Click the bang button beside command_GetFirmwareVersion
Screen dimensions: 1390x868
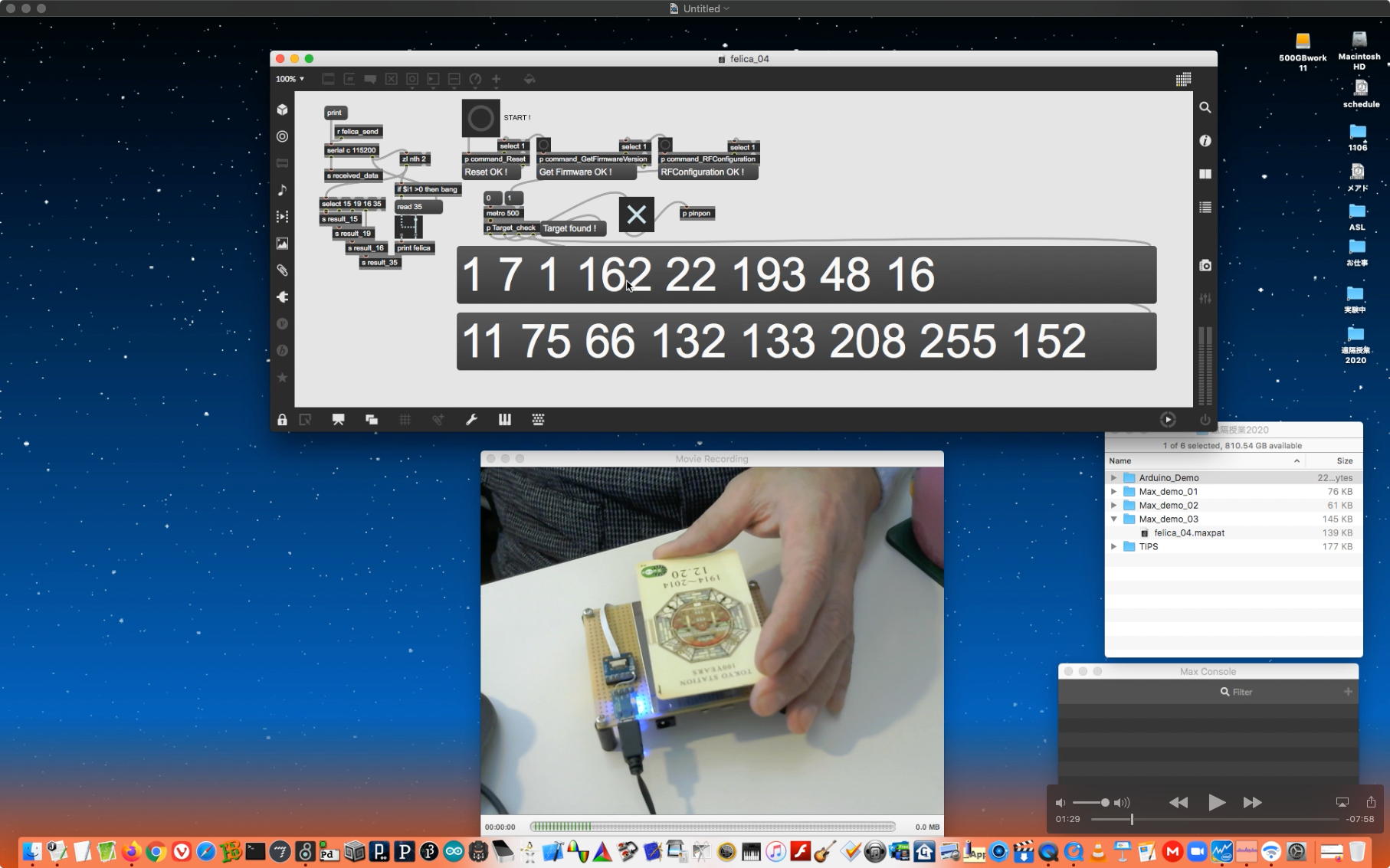[543, 146]
